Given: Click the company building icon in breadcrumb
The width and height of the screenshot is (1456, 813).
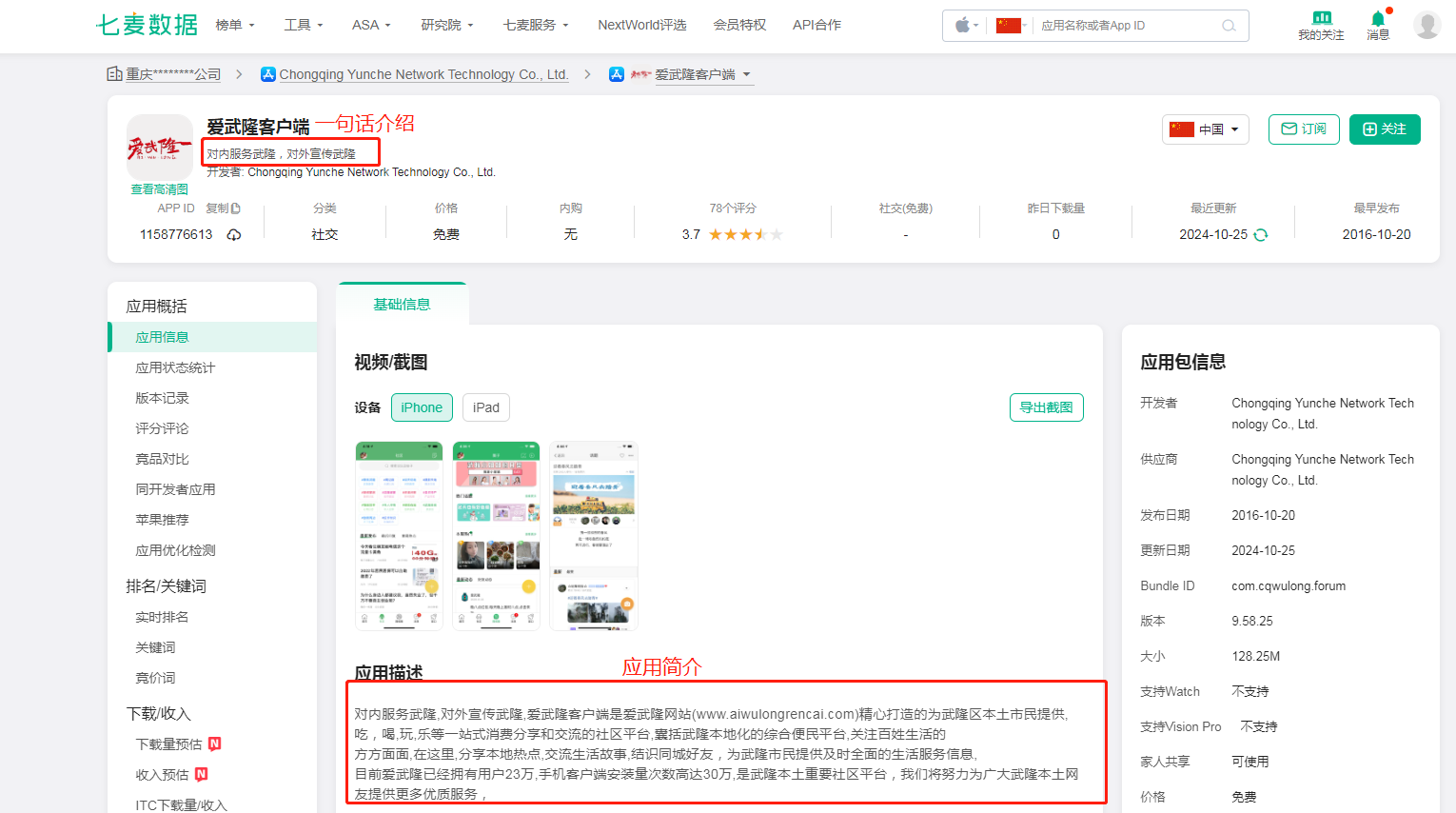Looking at the screenshot, I should pos(114,73).
